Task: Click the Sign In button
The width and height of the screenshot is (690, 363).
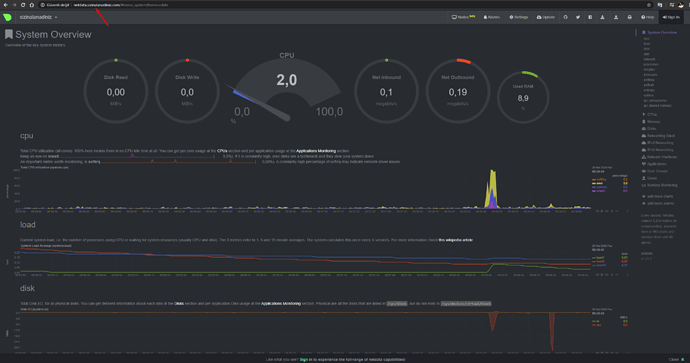Action: pos(671,17)
